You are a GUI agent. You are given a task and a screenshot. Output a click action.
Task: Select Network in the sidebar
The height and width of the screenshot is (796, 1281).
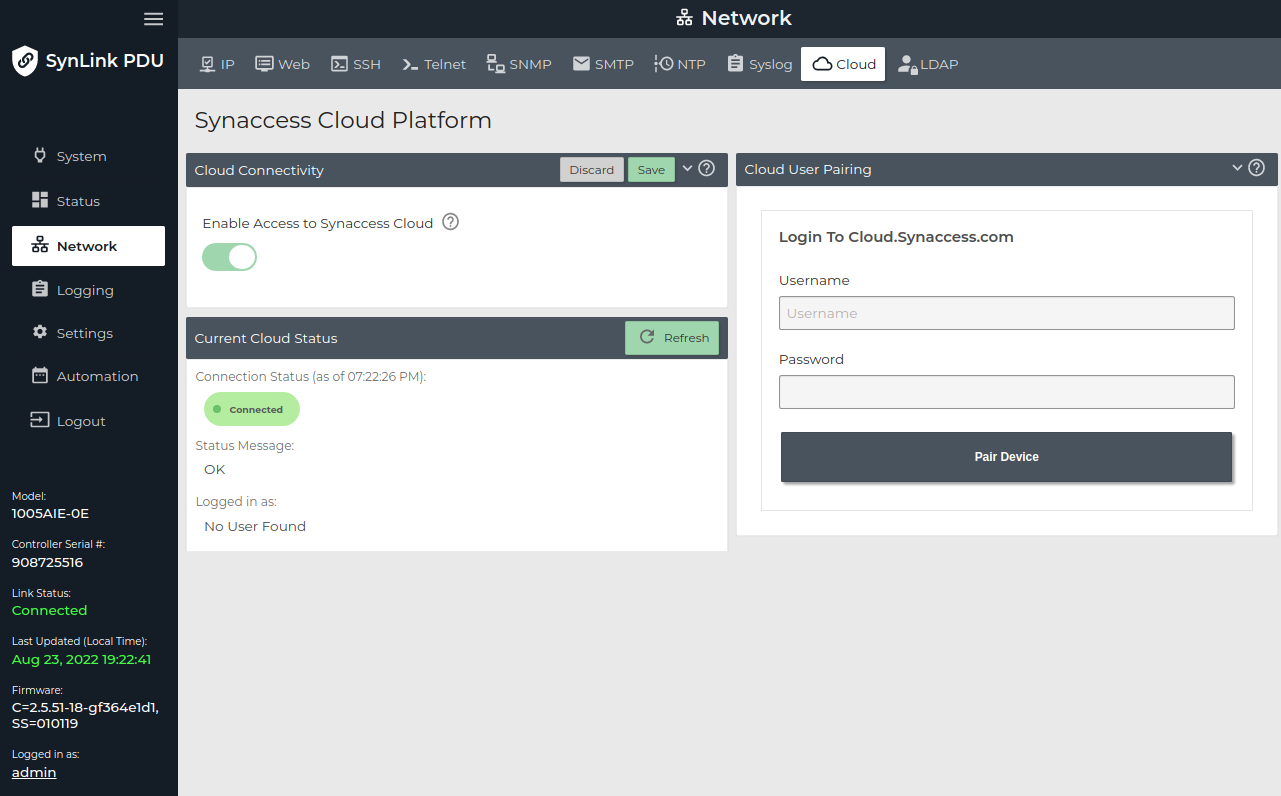(88, 246)
